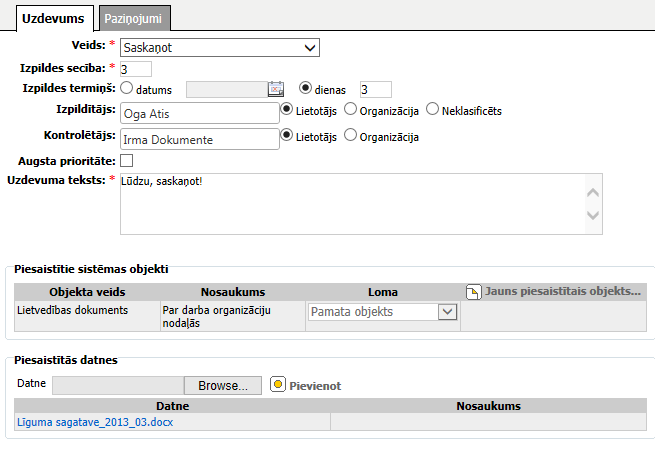The height and width of the screenshot is (450, 655).
Task: Click Jauns piesaistītais objekts link
Action: [562, 292]
